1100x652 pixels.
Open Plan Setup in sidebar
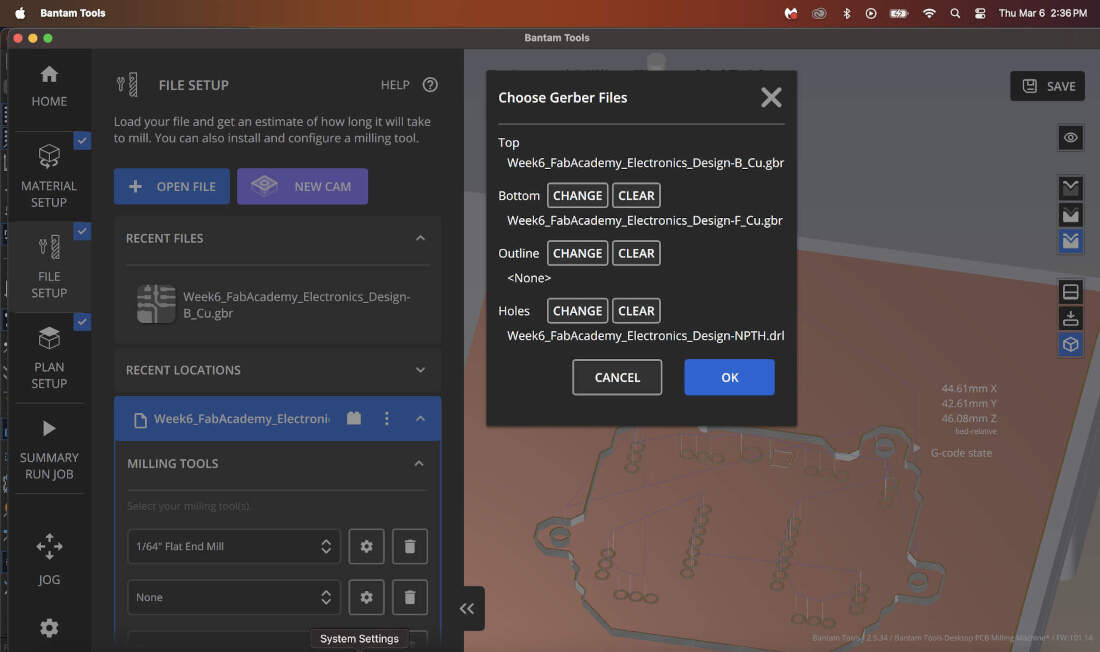[x=49, y=358]
